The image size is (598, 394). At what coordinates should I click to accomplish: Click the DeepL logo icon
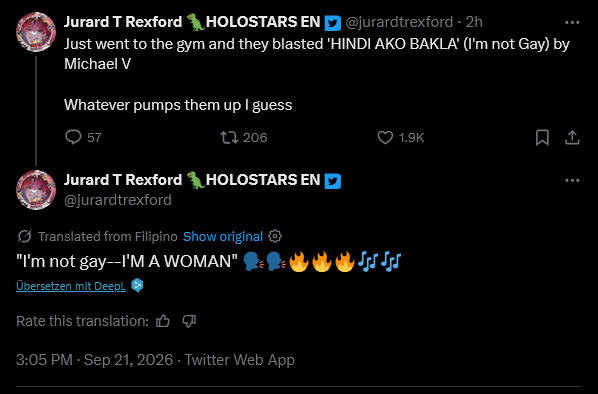coord(137,286)
